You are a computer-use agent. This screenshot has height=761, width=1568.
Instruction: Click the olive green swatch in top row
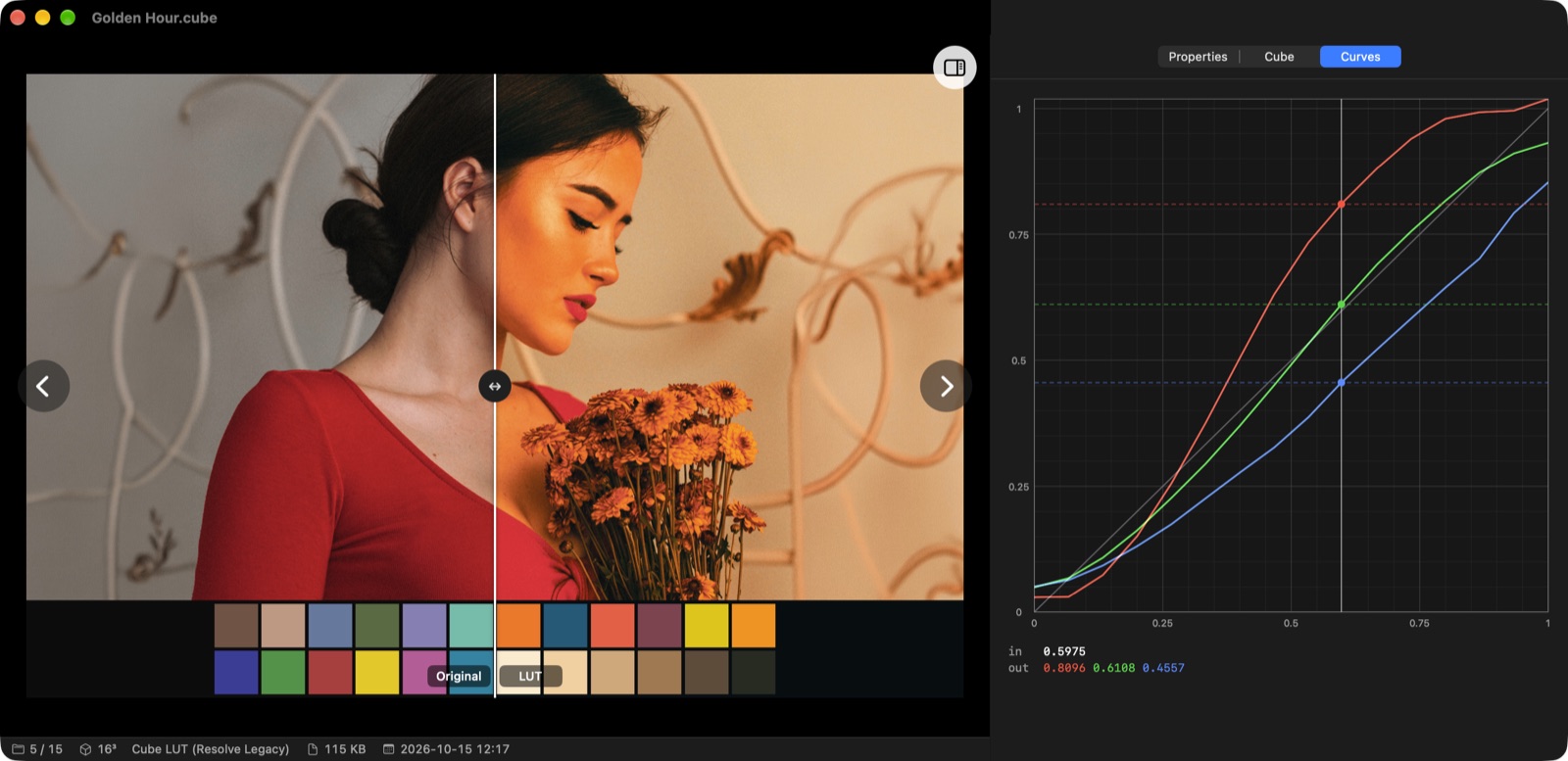(x=377, y=626)
